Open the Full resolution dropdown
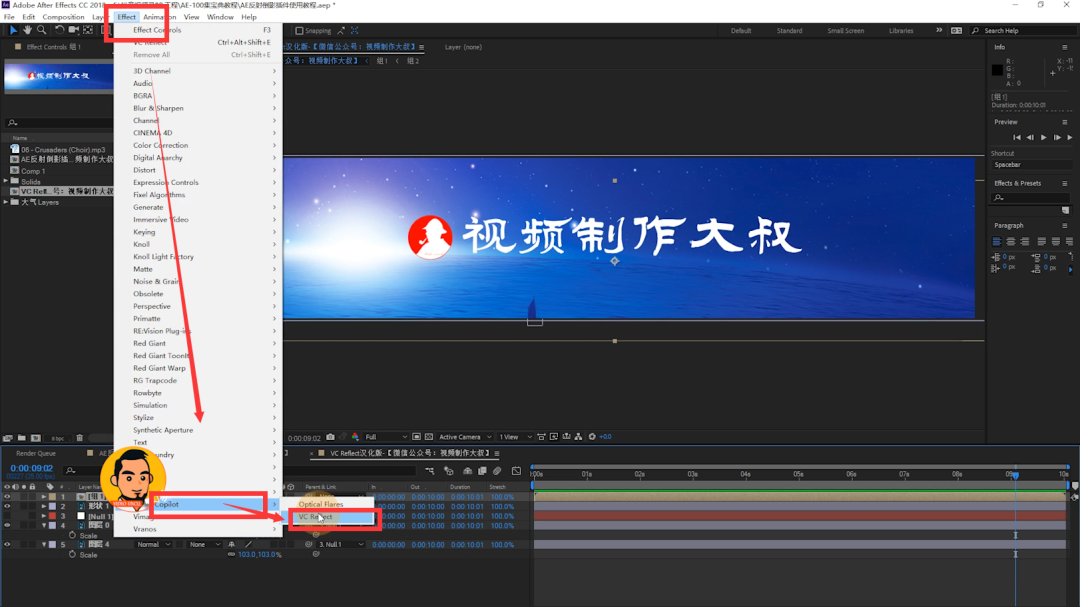 coord(386,437)
